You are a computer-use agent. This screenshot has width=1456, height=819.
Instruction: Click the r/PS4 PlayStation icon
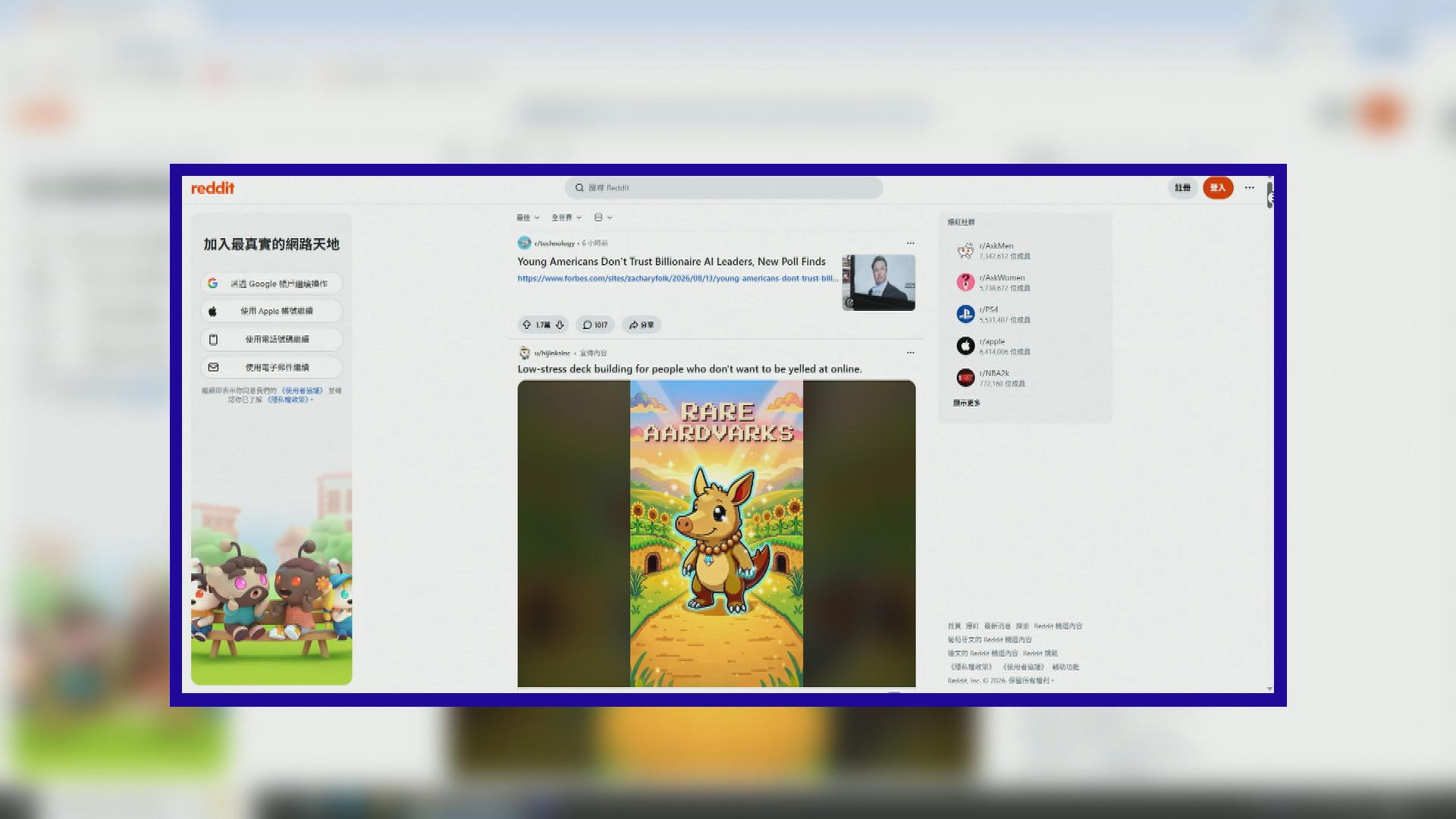click(x=965, y=314)
